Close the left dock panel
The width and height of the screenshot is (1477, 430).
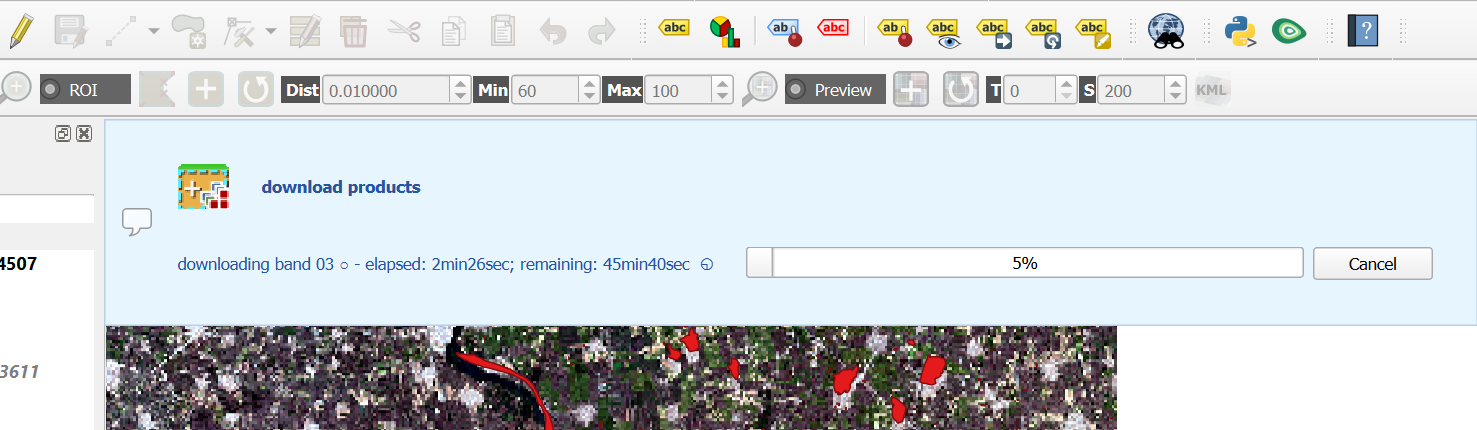point(84,133)
